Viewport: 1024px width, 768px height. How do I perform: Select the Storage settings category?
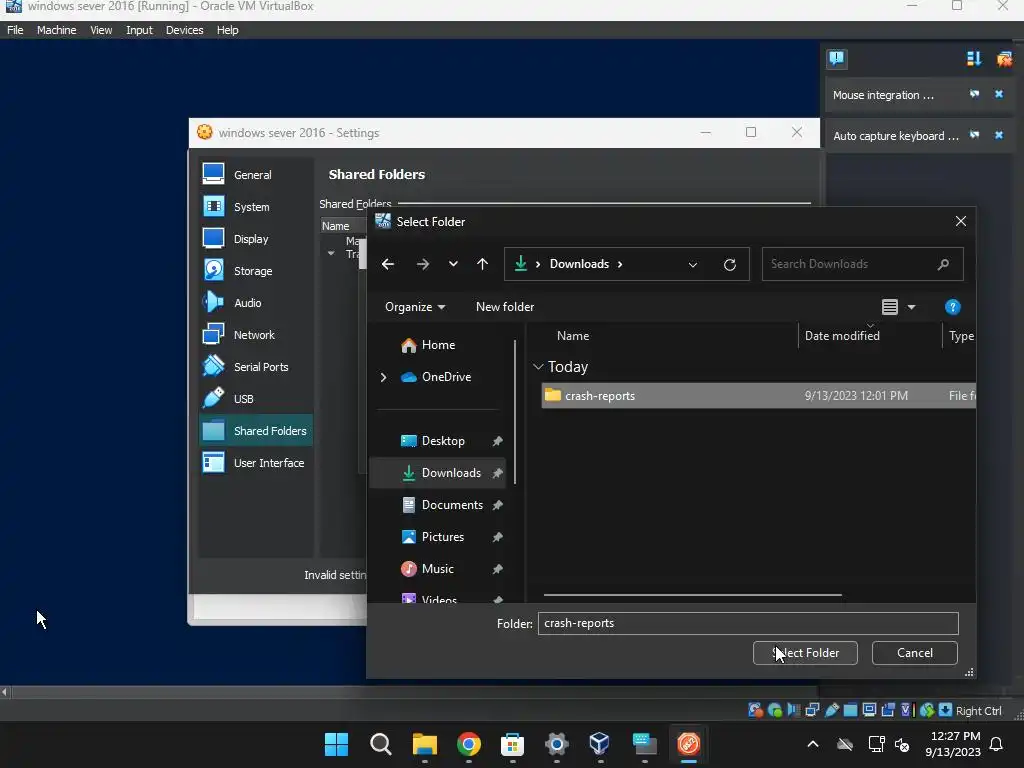point(256,270)
